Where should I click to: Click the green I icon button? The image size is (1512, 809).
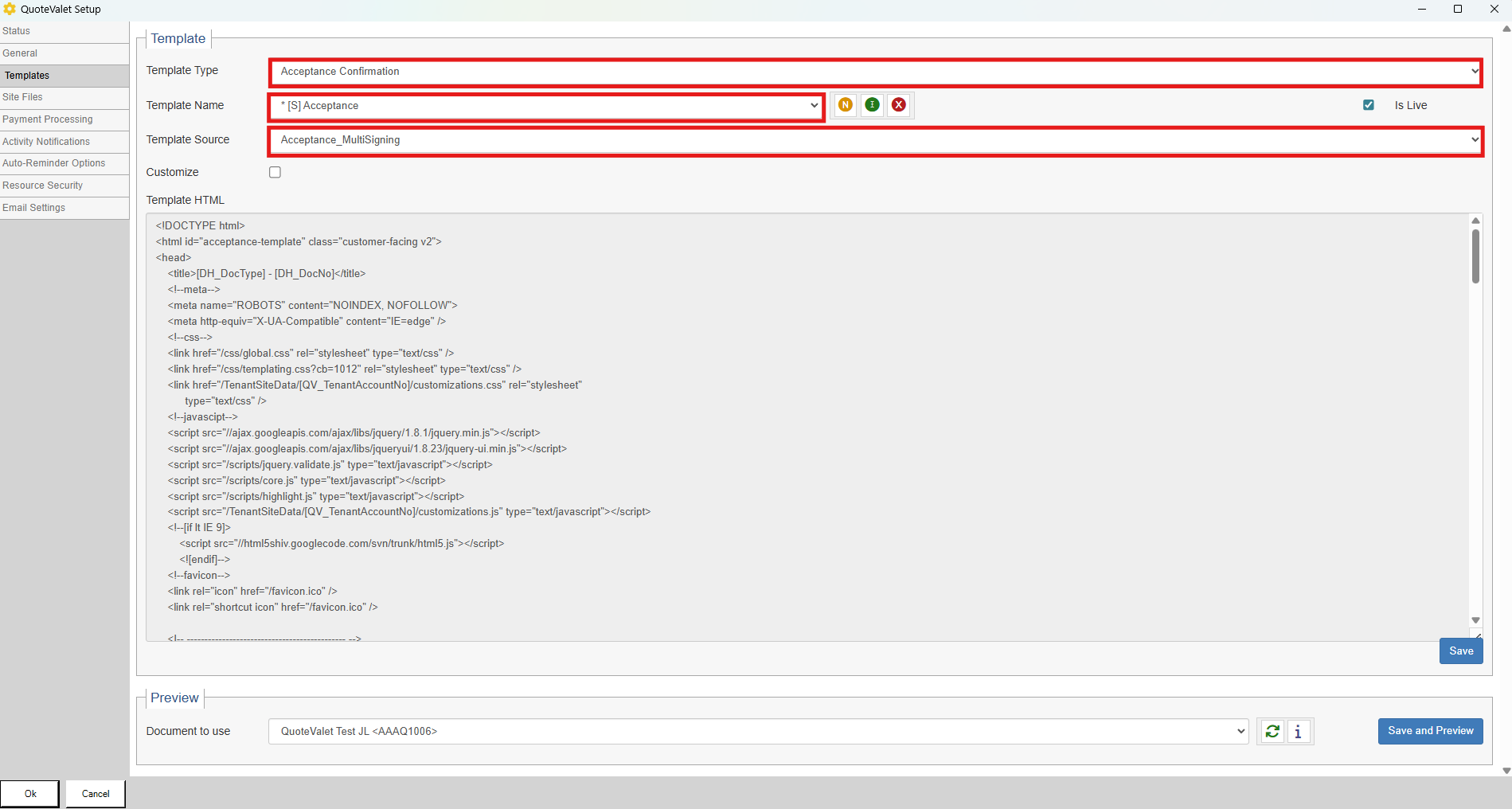pyautogui.click(x=872, y=105)
